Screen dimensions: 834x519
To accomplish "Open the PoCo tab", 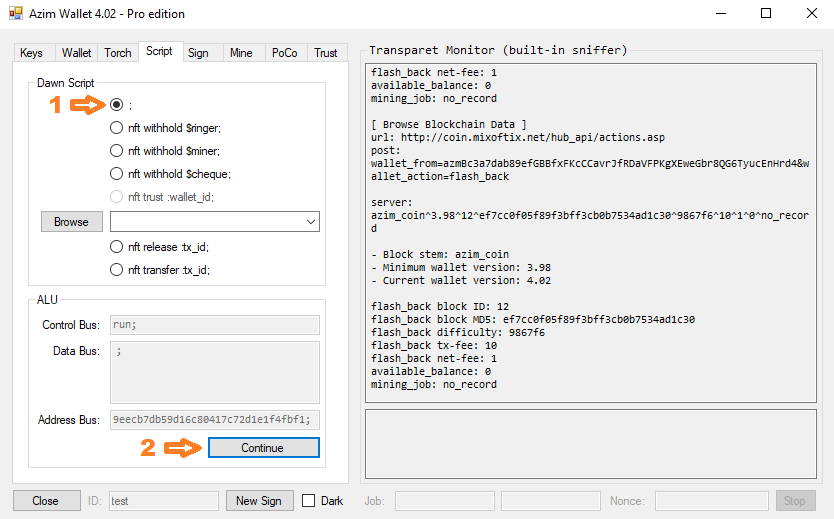I will (x=285, y=53).
